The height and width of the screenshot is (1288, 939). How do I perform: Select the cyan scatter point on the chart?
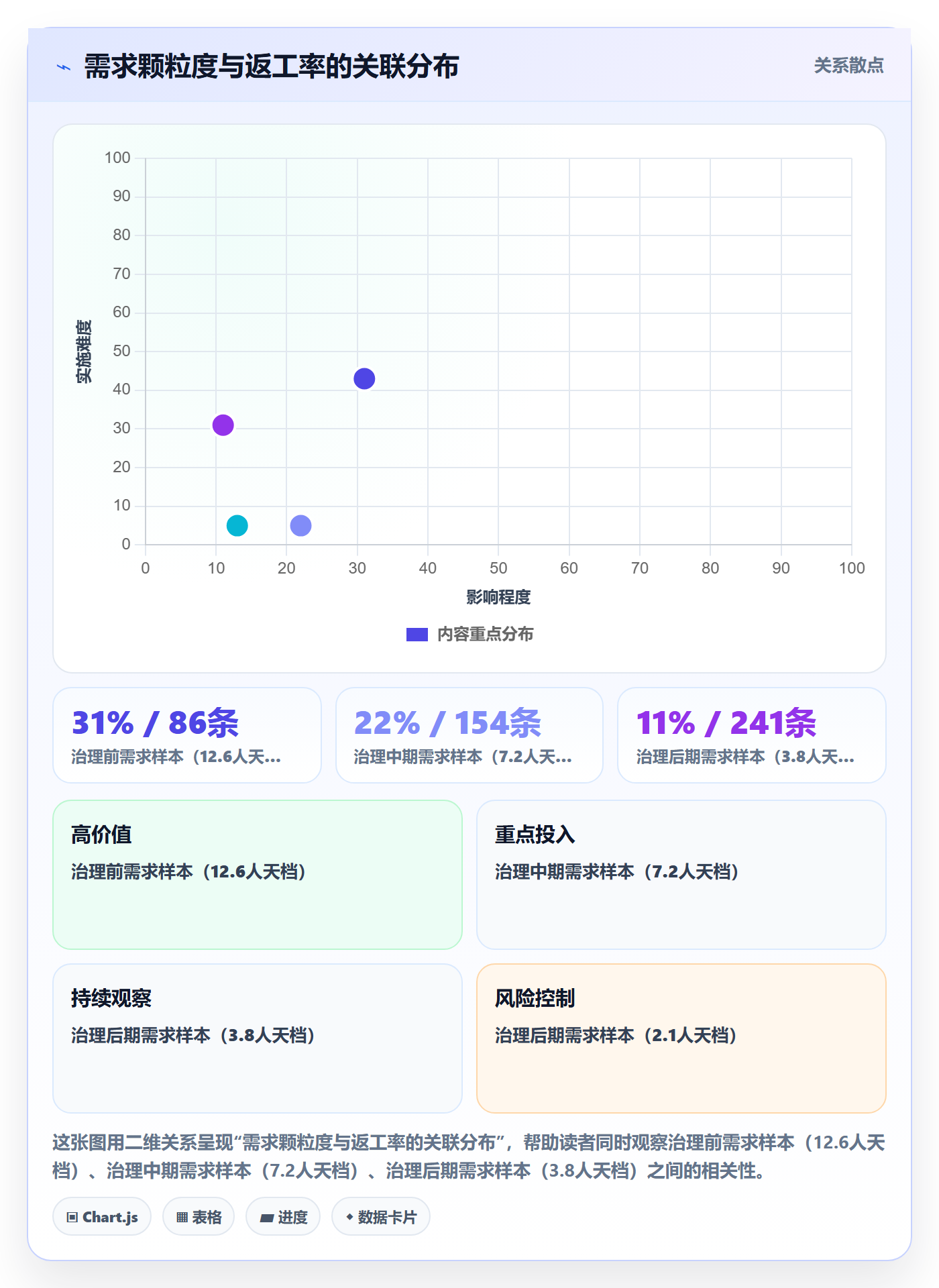[237, 525]
